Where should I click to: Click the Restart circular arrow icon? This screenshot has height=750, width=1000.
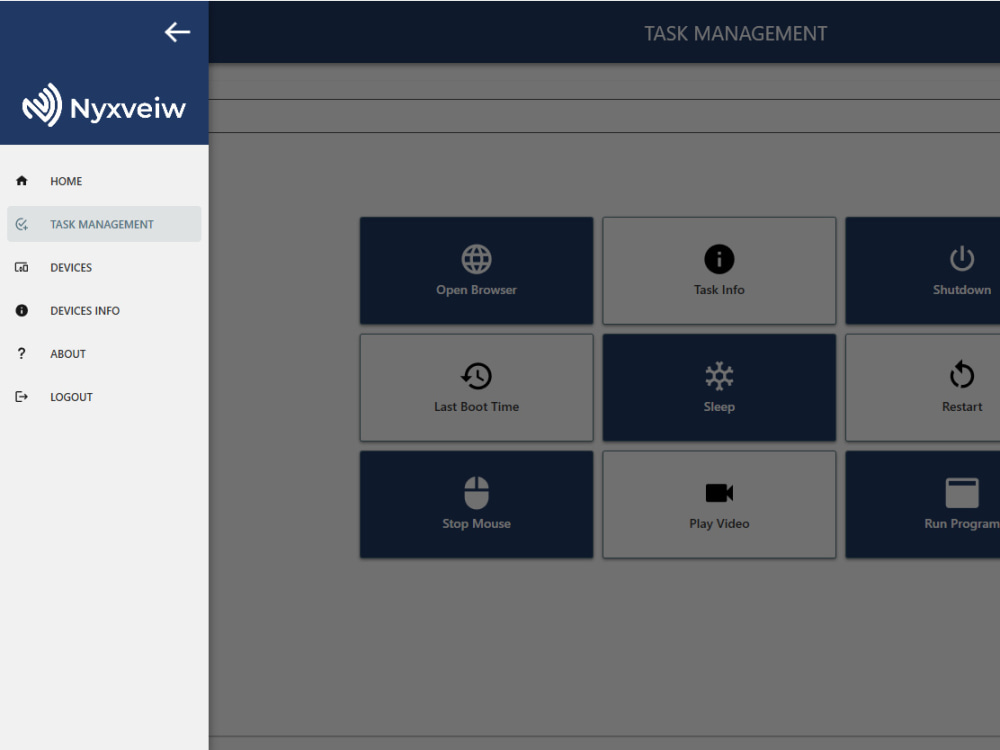point(961,374)
